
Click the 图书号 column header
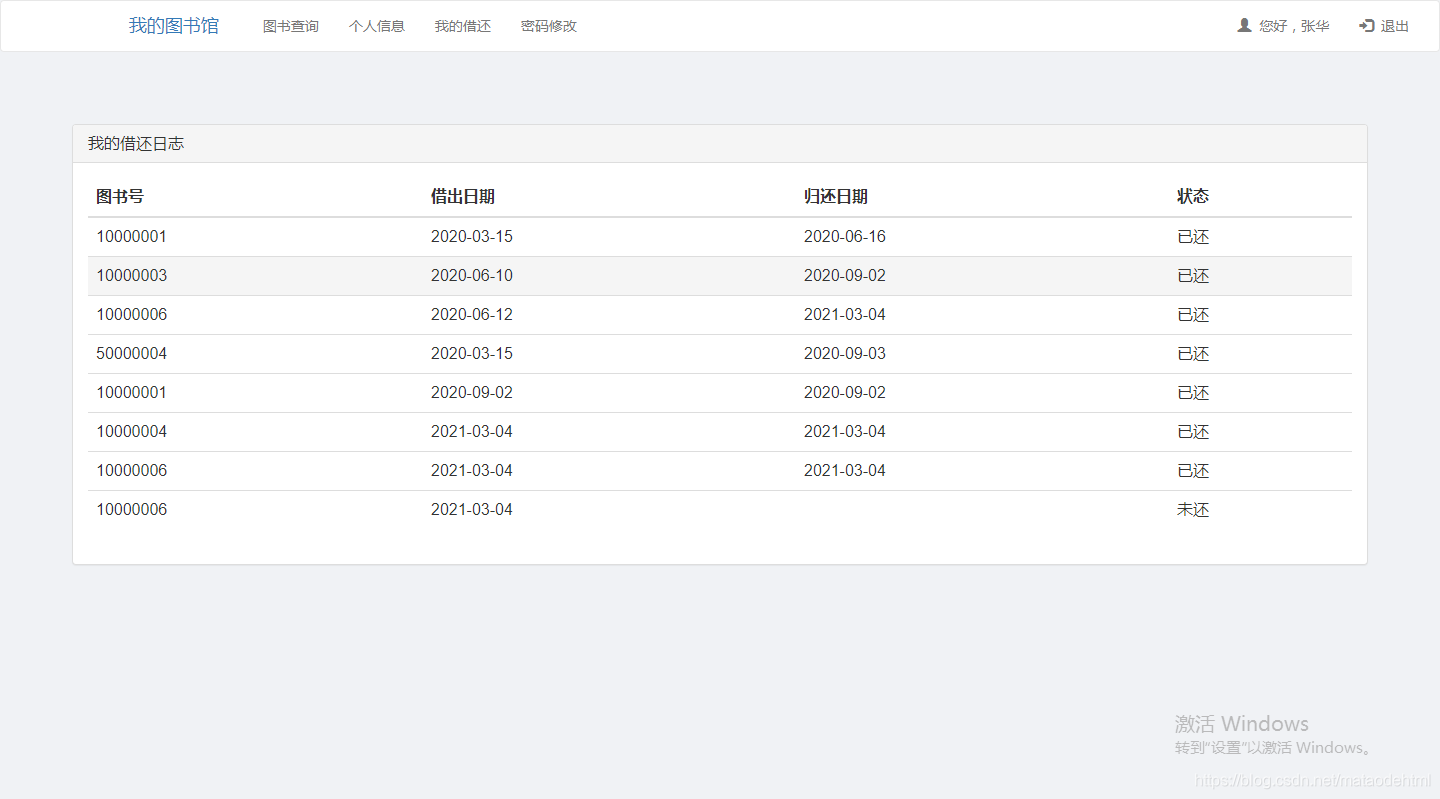(x=120, y=197)
